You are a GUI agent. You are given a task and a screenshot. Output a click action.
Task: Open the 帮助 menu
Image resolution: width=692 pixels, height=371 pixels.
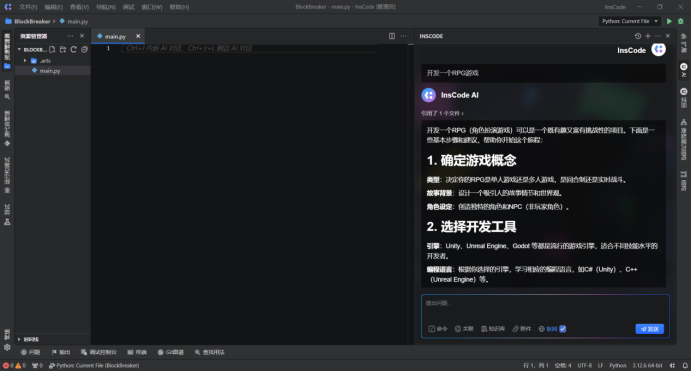pos(179,7)
